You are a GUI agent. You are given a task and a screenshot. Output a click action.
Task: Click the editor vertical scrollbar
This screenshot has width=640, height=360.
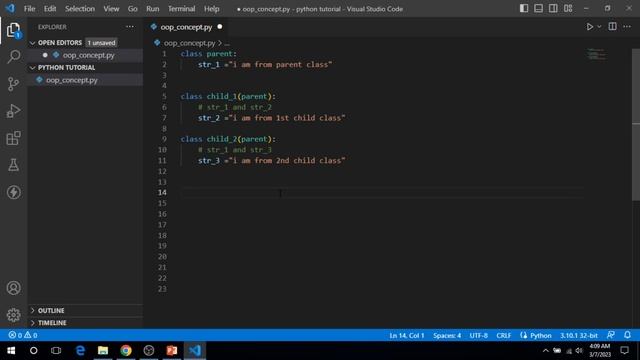(x=636, y=124)
